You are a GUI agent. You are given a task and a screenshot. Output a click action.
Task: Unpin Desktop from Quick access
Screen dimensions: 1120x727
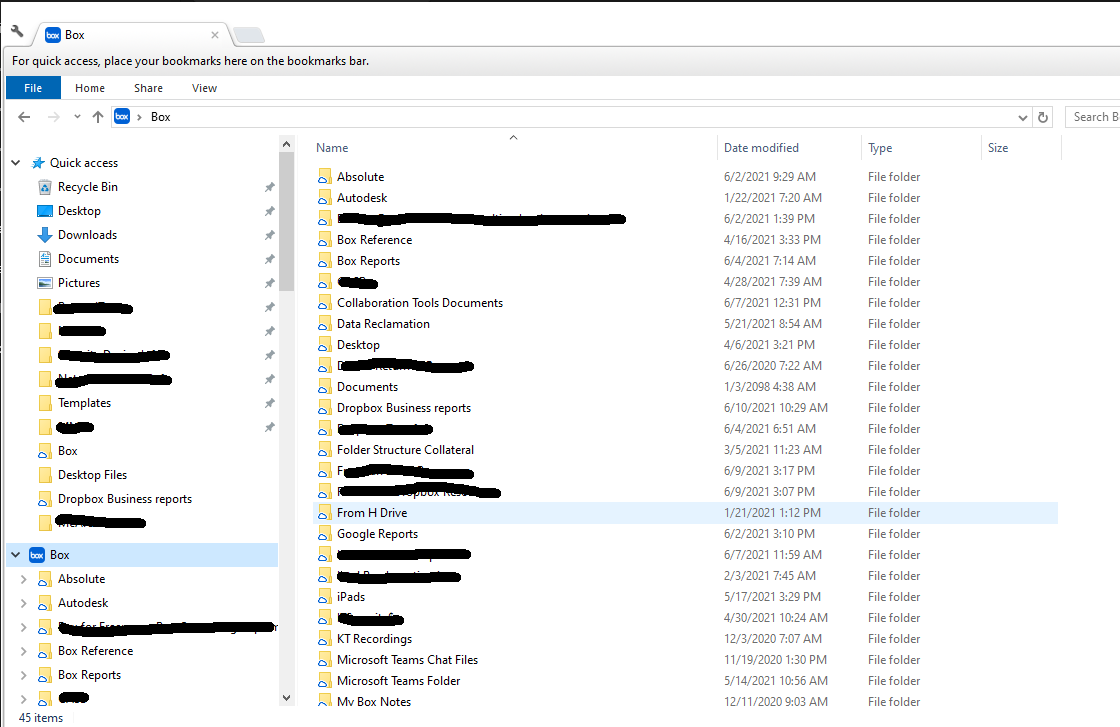click(x=269, y=210)
